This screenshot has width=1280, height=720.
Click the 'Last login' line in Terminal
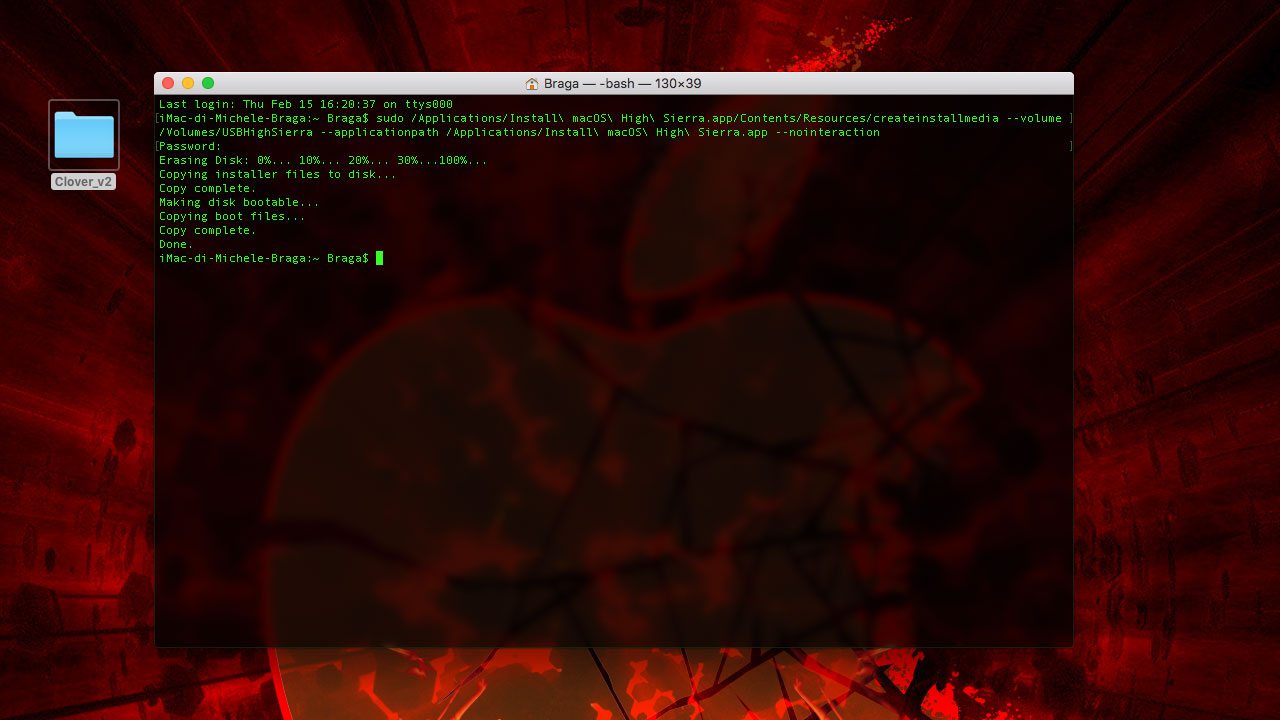[x=305, y=104]
